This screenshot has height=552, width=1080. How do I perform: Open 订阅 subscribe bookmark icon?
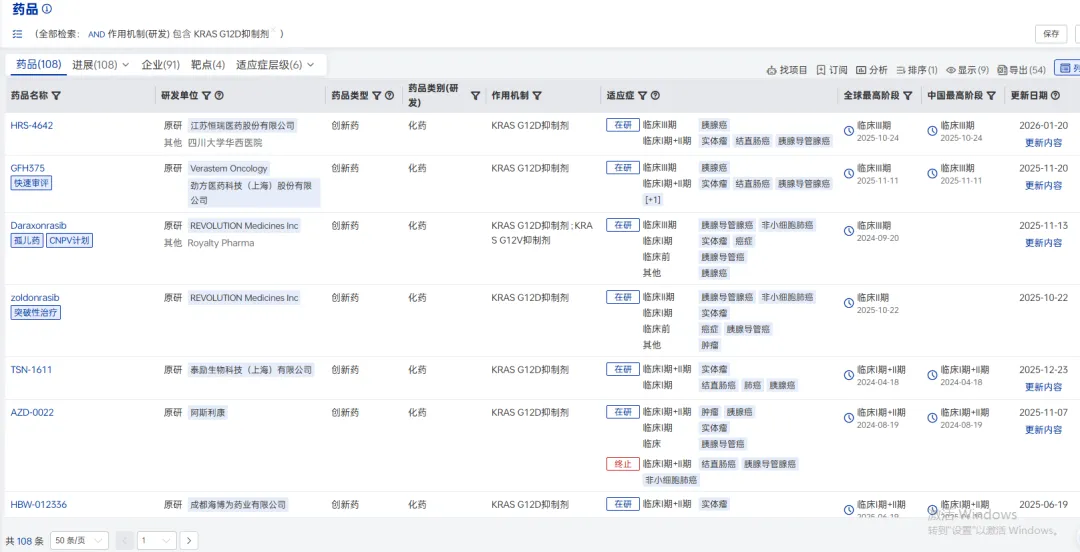pos(821,70)
